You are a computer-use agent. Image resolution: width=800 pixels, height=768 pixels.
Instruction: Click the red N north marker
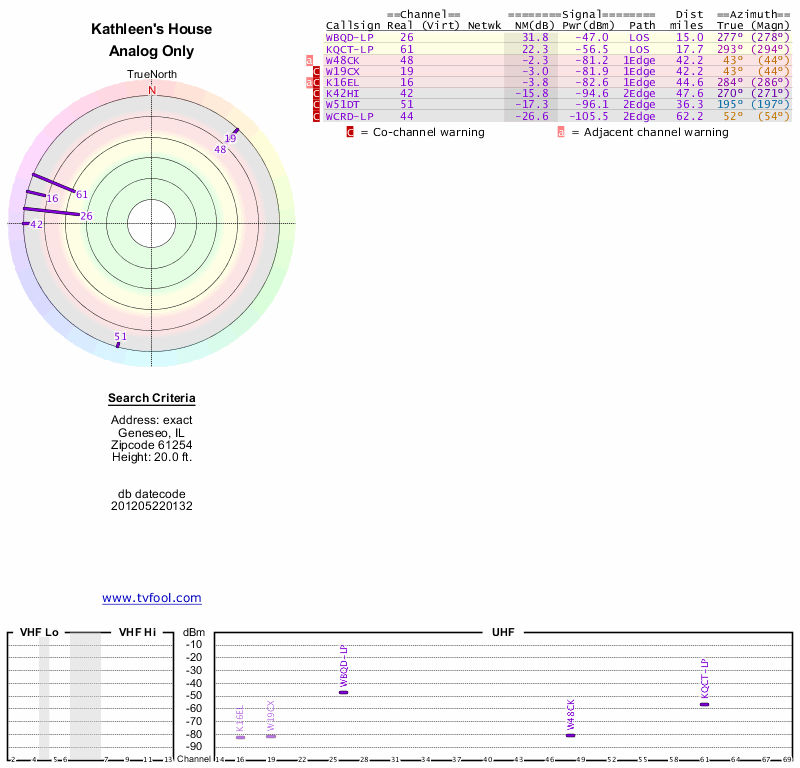click(x=152, y=90)
